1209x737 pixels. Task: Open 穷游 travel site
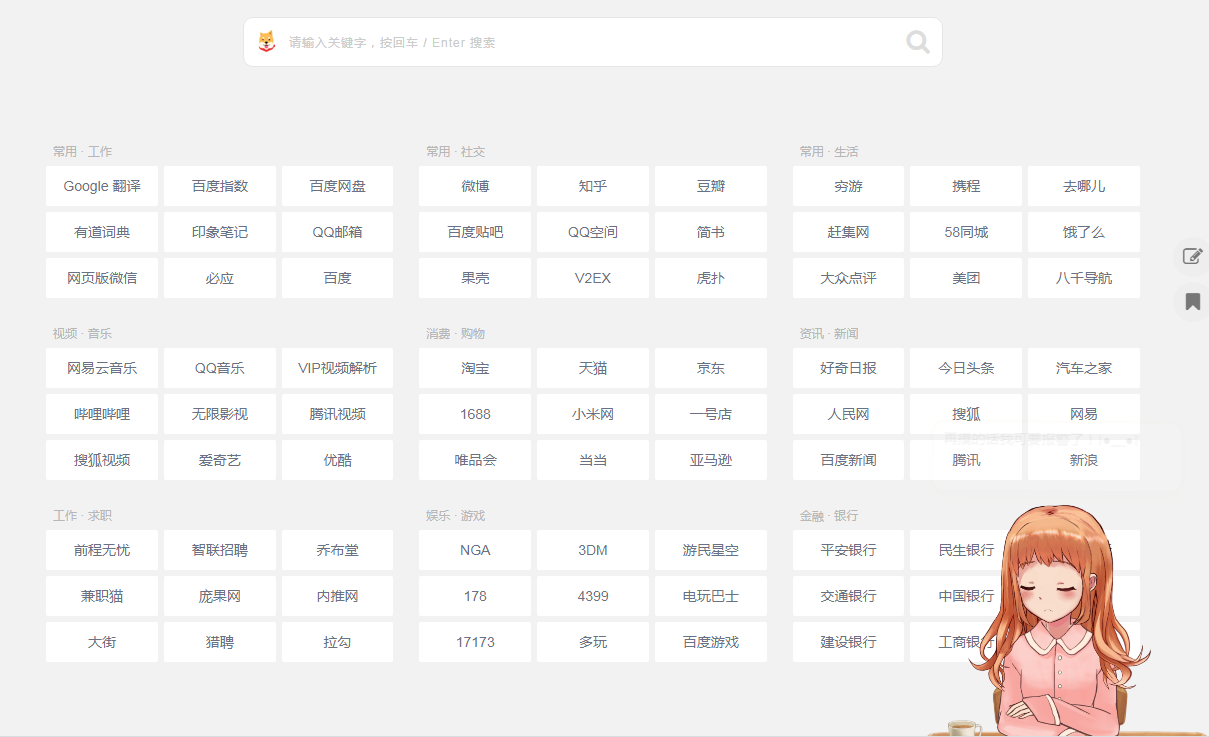click(x=848, y=186)
